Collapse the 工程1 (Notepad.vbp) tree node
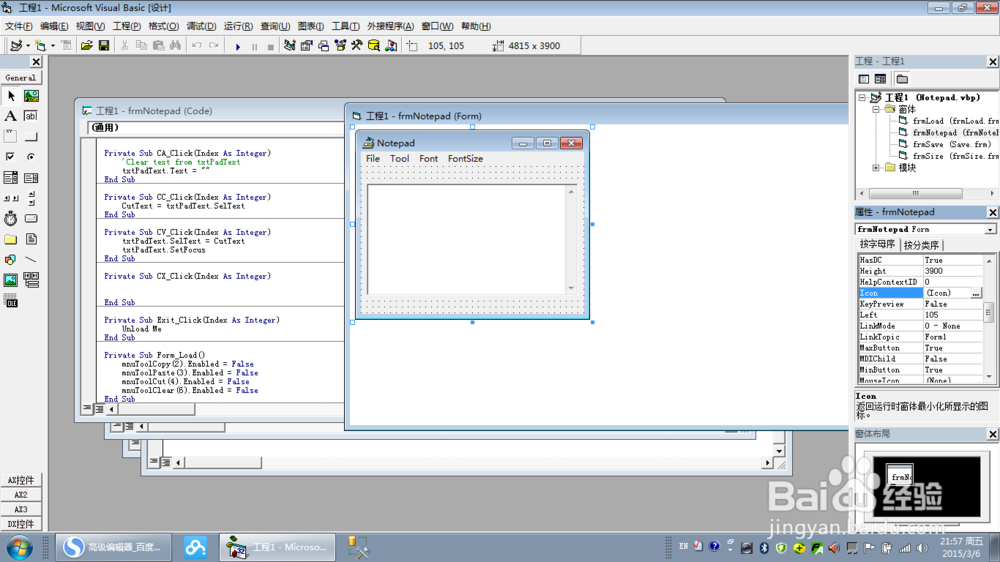Screen dimensions: 1000x562 click(862, 98)
